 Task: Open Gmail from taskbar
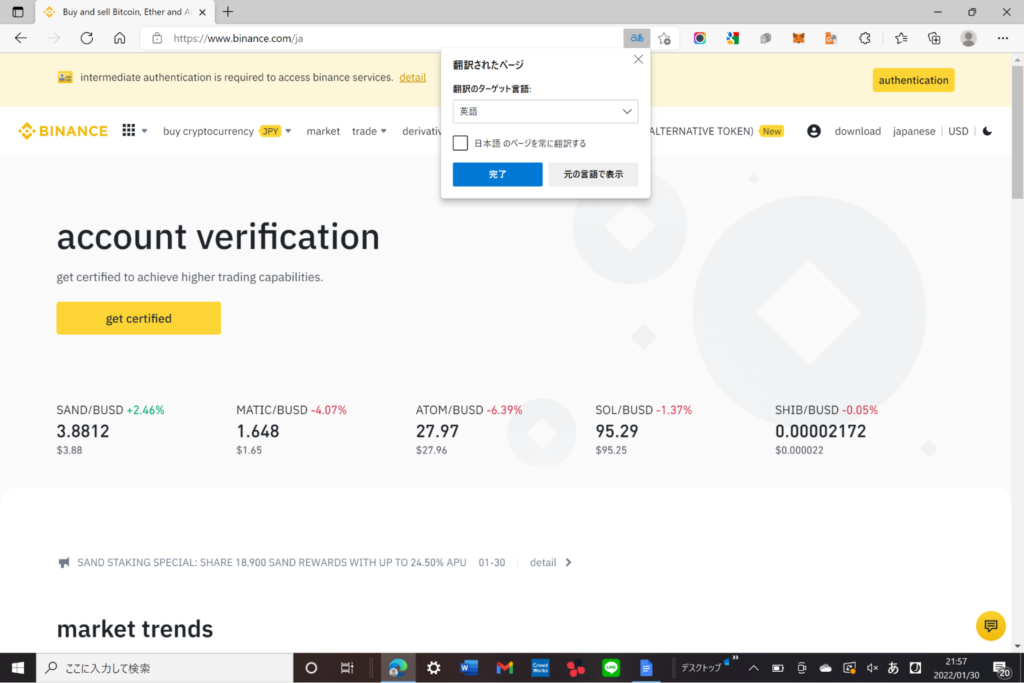pos(504,668)
